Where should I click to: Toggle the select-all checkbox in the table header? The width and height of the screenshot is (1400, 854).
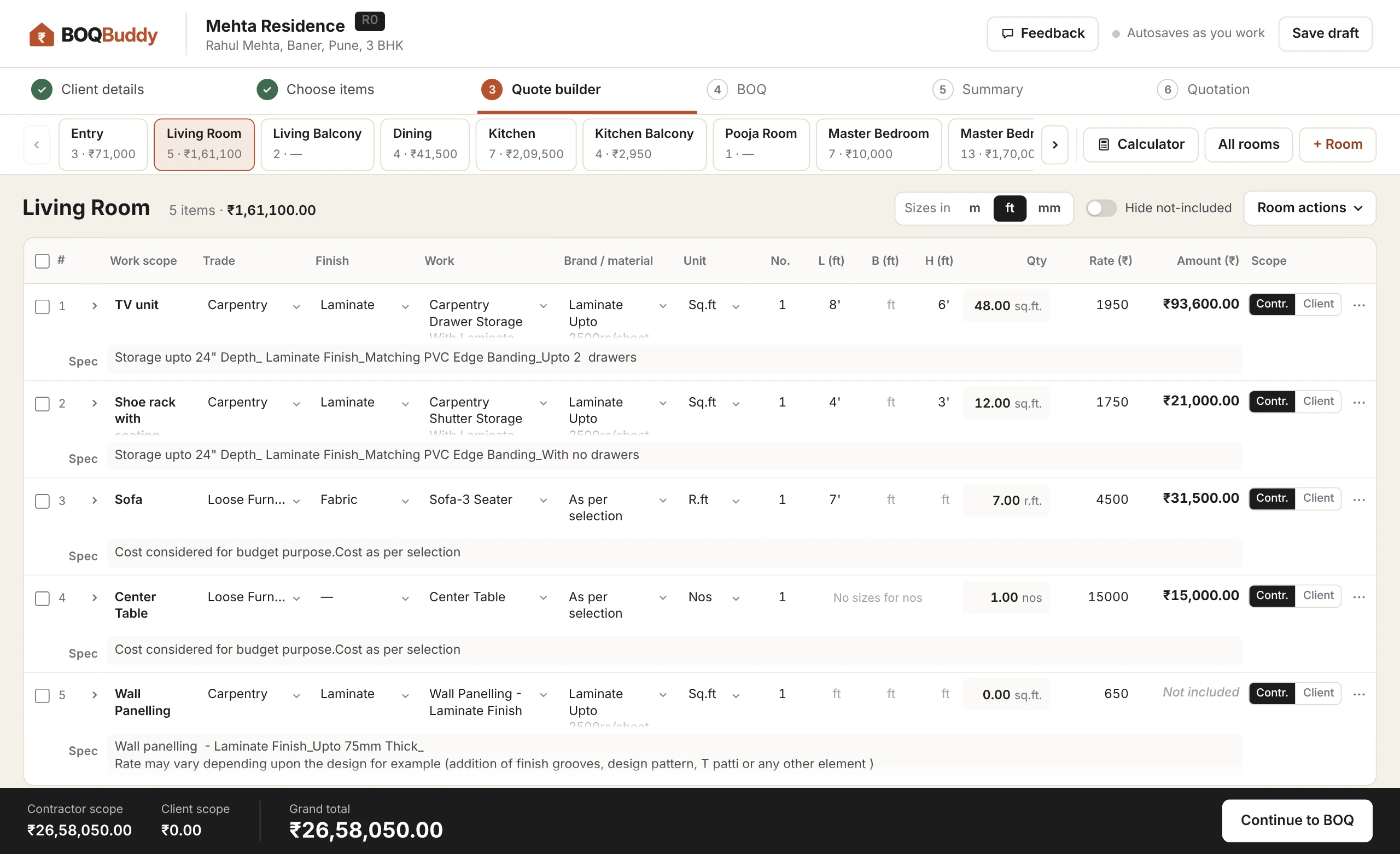(x=42, y=261)
